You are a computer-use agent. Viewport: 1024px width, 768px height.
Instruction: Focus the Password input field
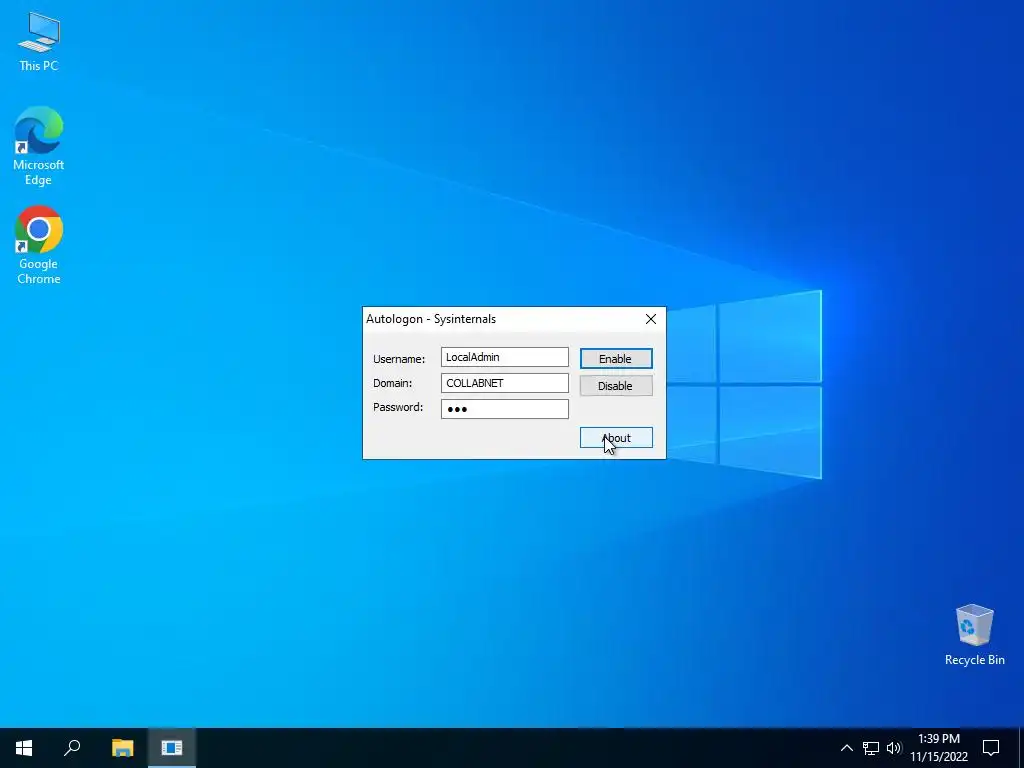(x=505, y=409)
